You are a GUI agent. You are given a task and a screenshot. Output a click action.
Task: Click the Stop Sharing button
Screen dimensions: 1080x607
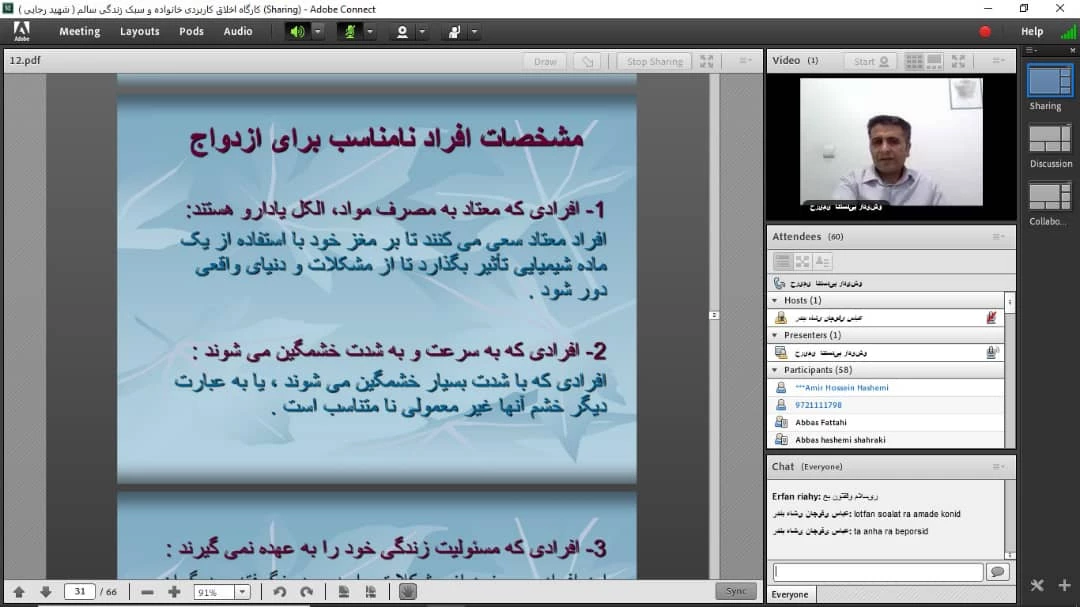[x=654, y=61]
